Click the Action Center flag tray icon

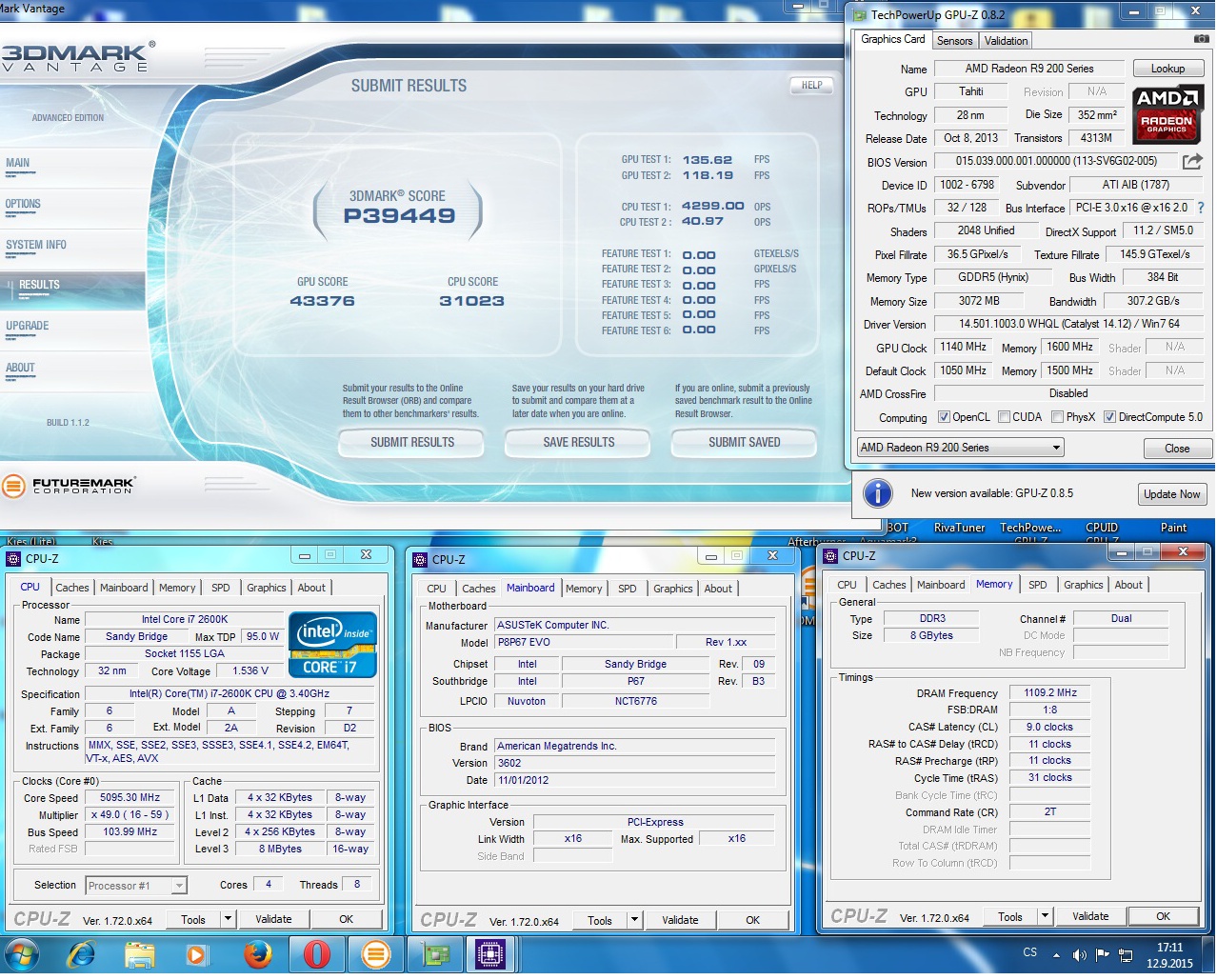pos(1102,954)
